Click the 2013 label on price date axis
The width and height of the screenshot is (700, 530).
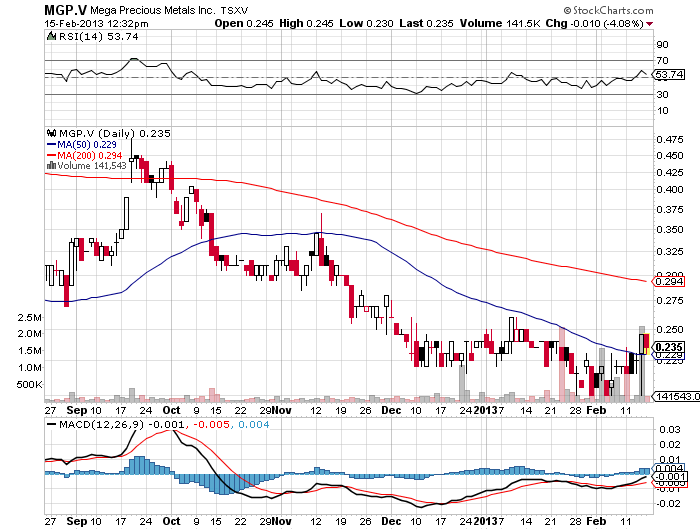[x=485, y=410]
